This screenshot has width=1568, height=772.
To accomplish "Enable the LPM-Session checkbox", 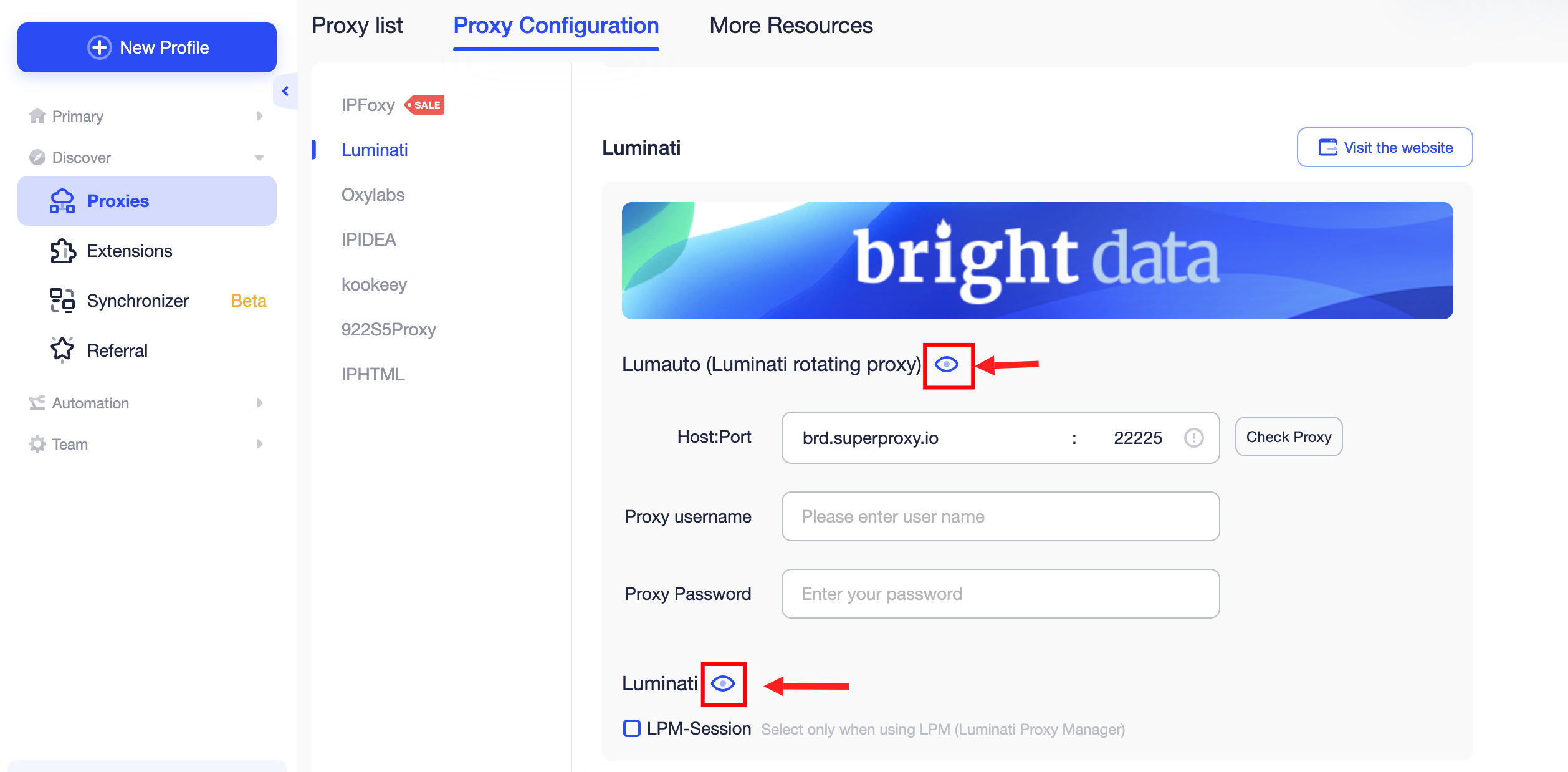I will 631,728.
